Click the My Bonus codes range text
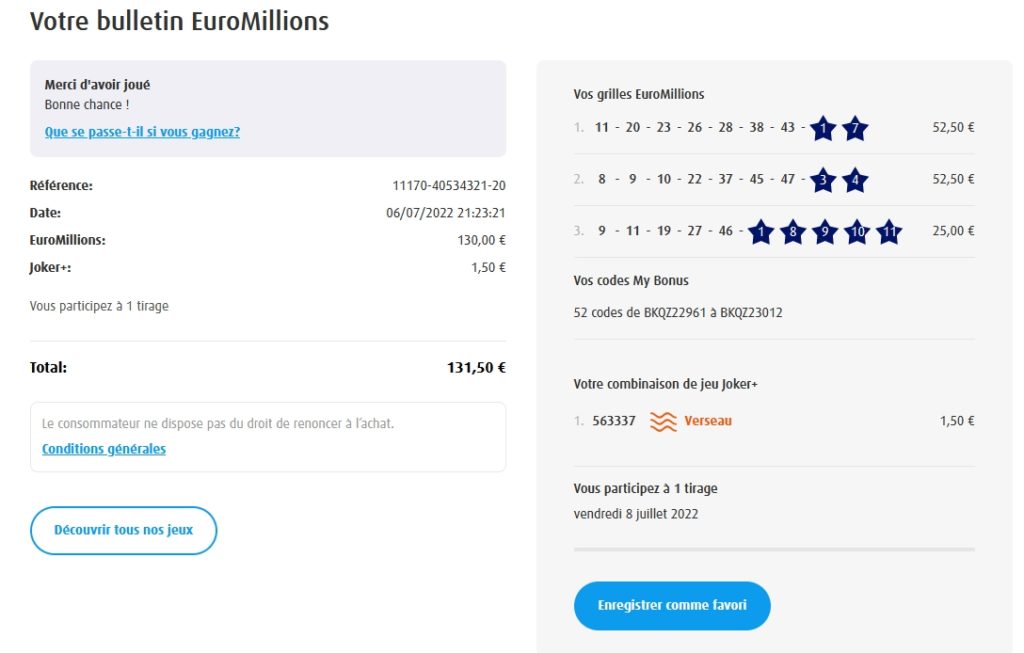1024x653 pixels. point(678,312)
